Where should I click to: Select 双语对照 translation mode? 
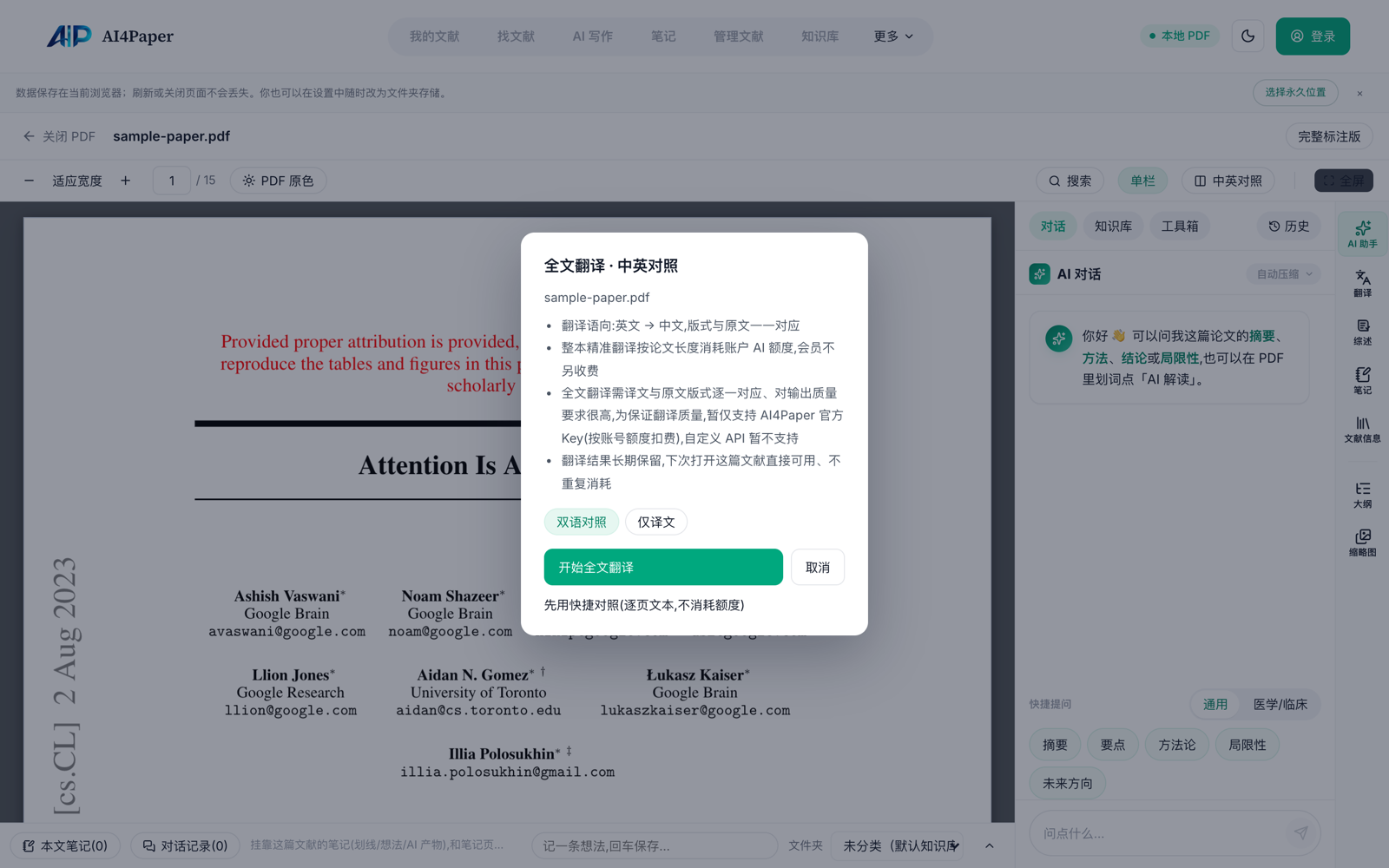[x=582, y=522]
